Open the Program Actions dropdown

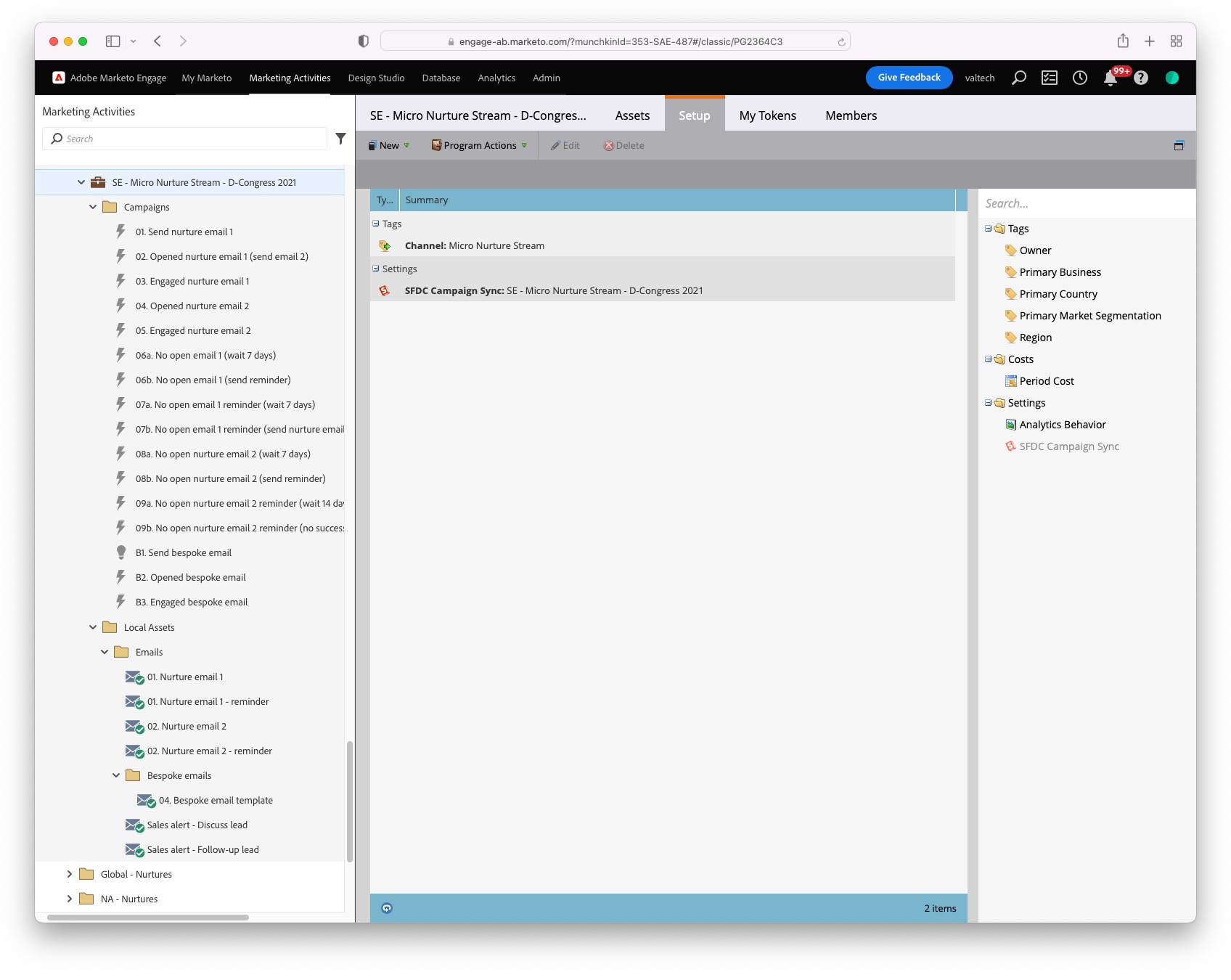coord(479,145)
